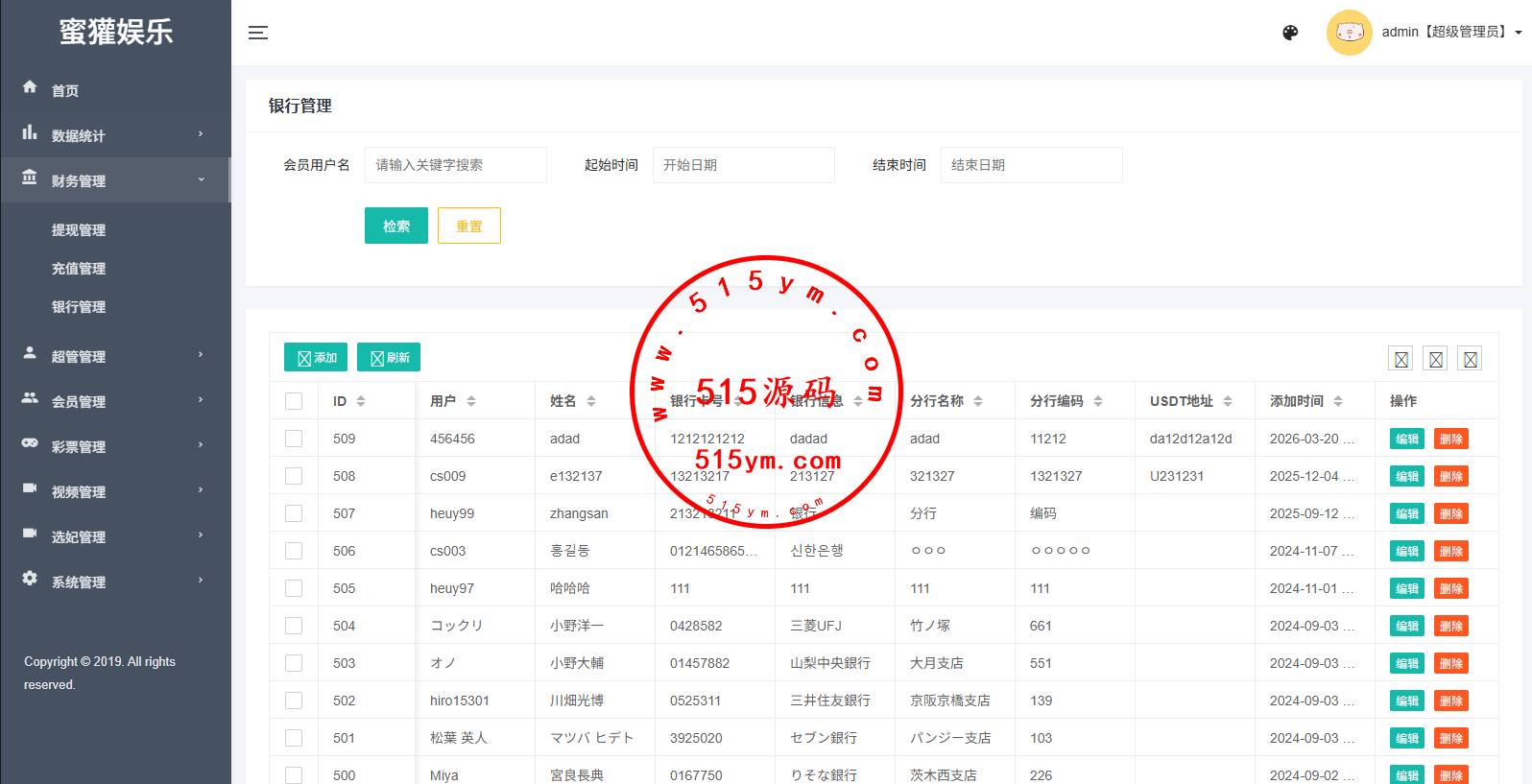Screen dimensions: 1532x784
Task: Select the checkbox for row ID 505
Action: (x=294, y=588)
